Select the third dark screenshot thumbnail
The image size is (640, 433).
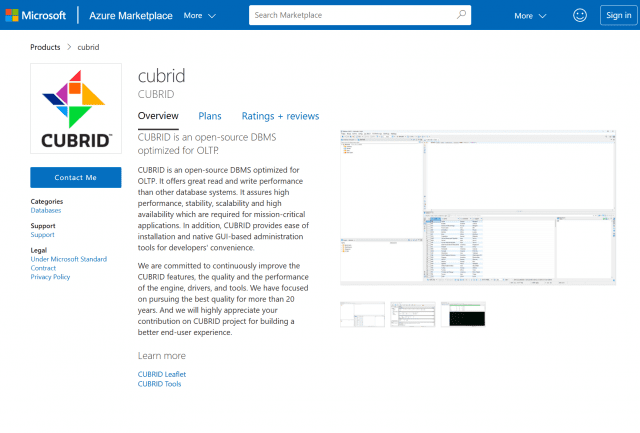(463, 314)
